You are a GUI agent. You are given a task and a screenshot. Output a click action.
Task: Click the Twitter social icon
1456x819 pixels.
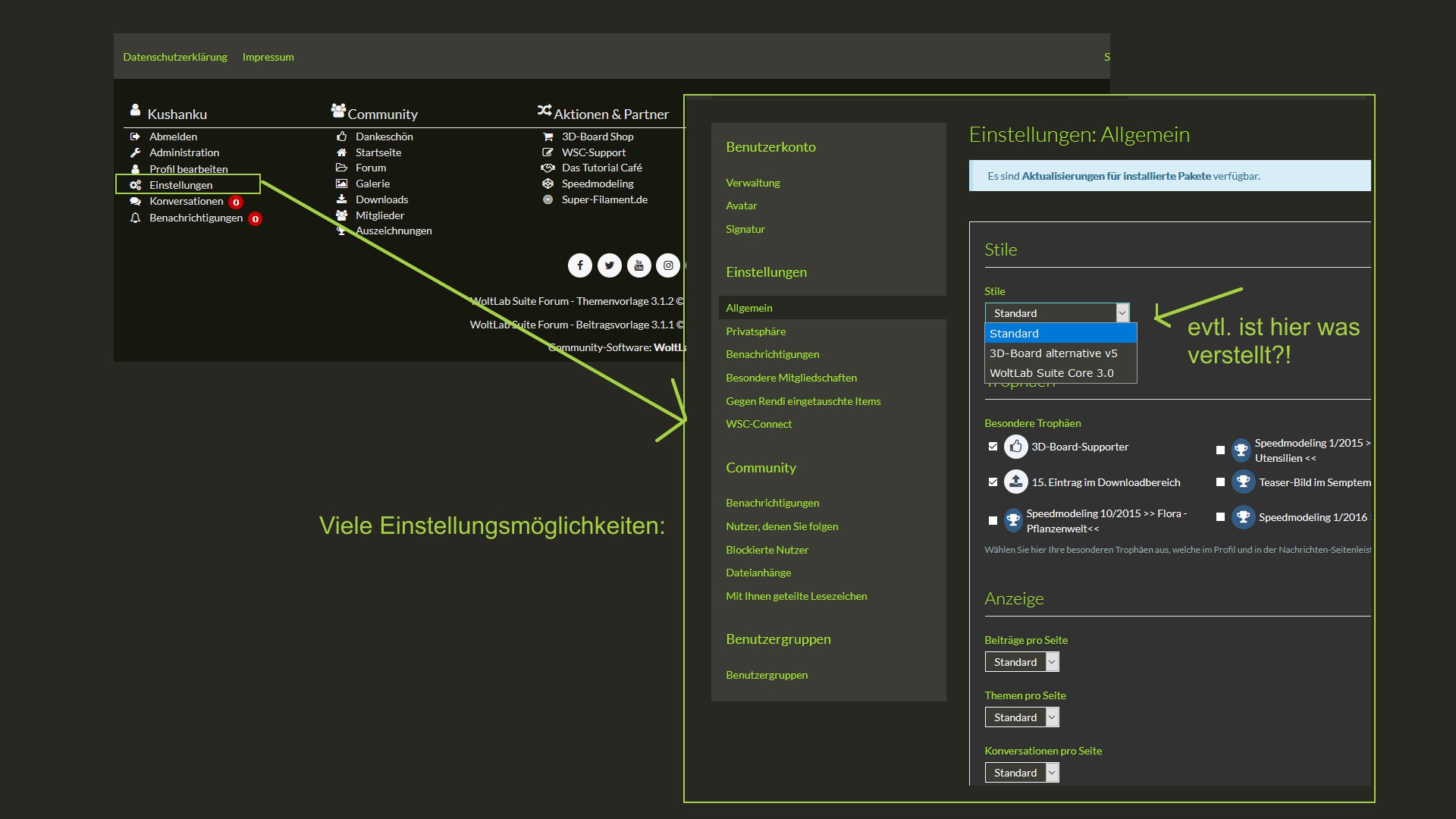click(610, 265)
